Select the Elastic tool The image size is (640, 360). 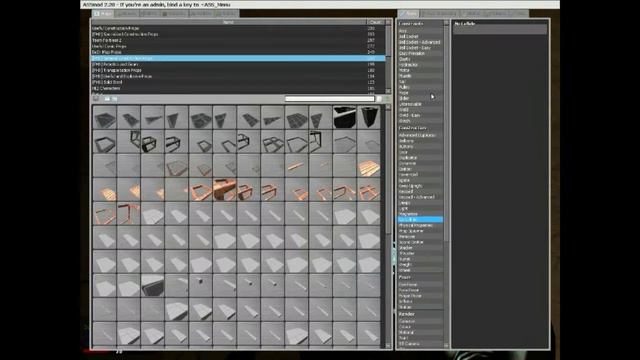pos(420,59)
